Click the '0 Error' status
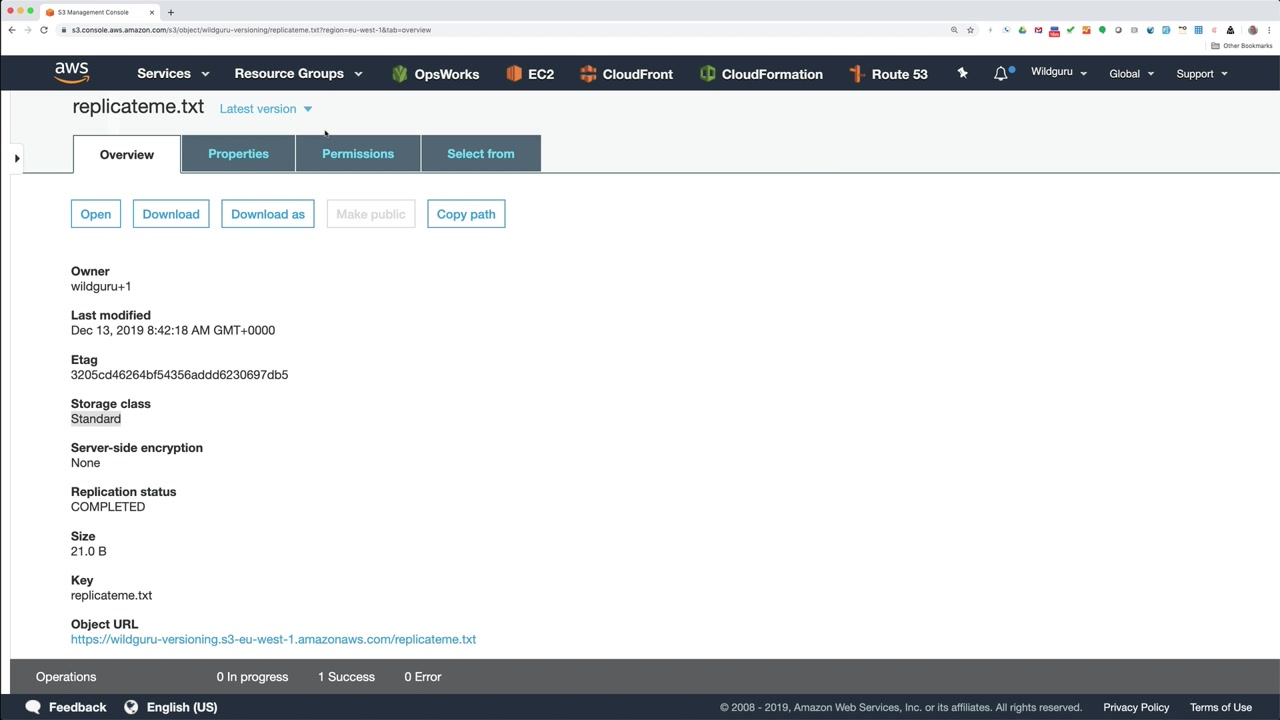Viewport: 1280px width, 720px height. (x=423, y=677)
